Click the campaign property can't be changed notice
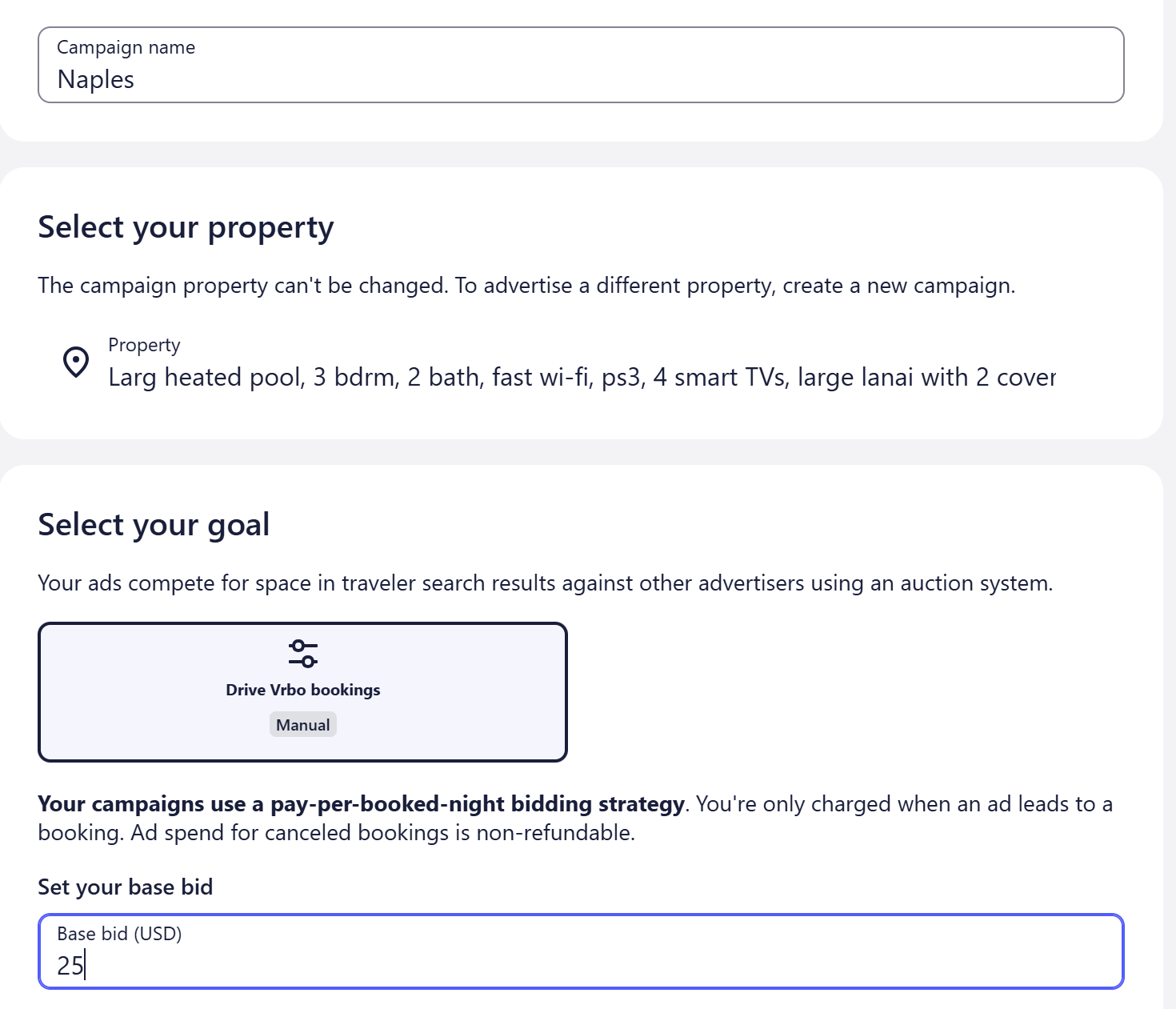This screenshot has width=1176, height=1009. pyautogui.click(x=526, y=286)
